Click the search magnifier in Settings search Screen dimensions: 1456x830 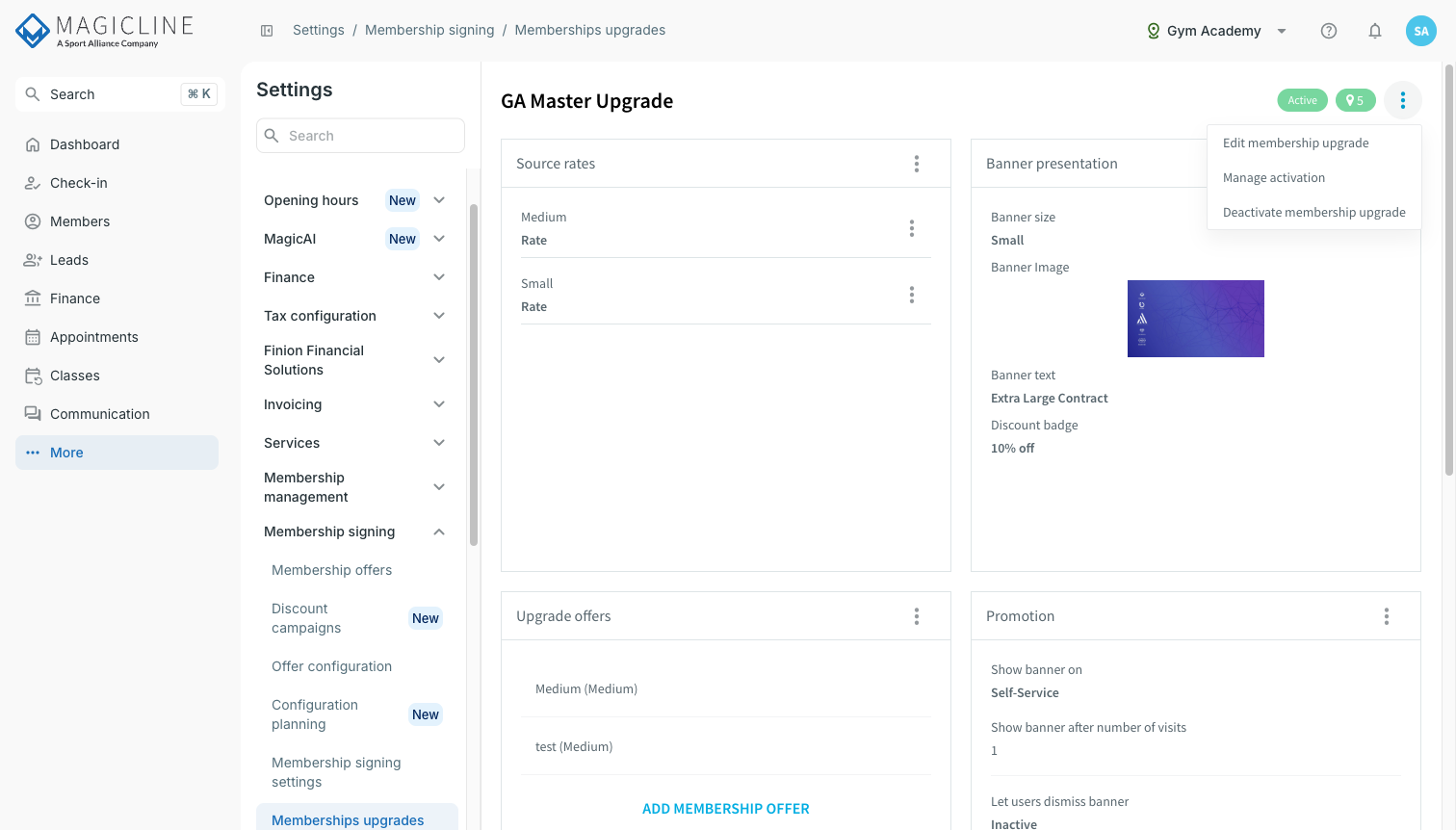(x=273, y=136)
